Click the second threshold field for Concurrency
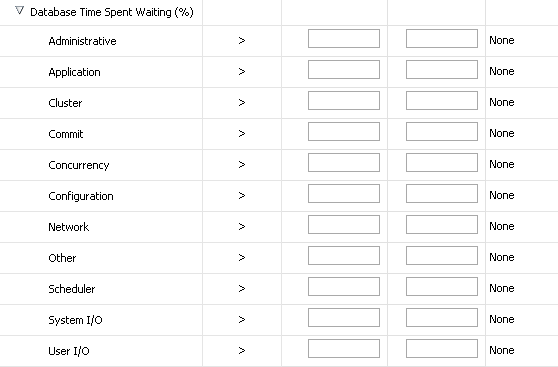The width and height of the screenshot is (558, 367). 442,162
